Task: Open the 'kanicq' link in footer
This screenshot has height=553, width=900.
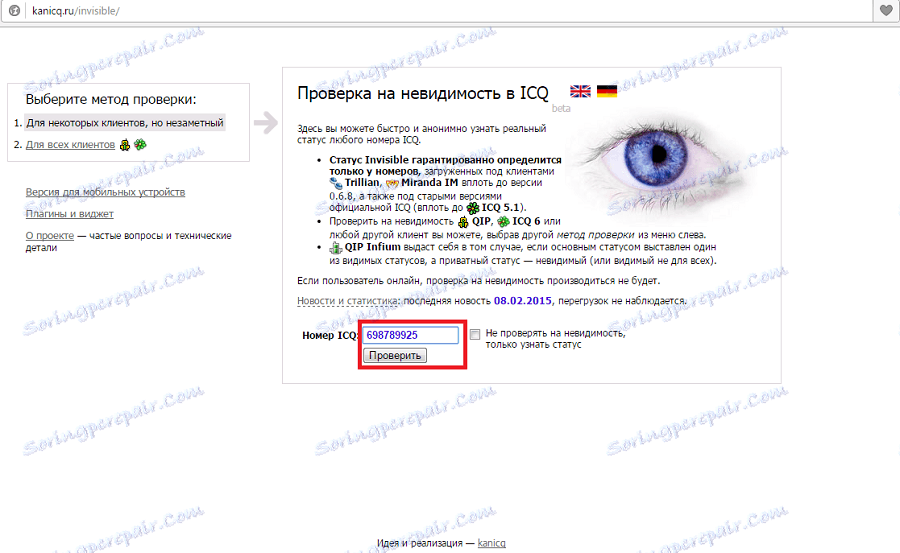Action: point(491,543)
